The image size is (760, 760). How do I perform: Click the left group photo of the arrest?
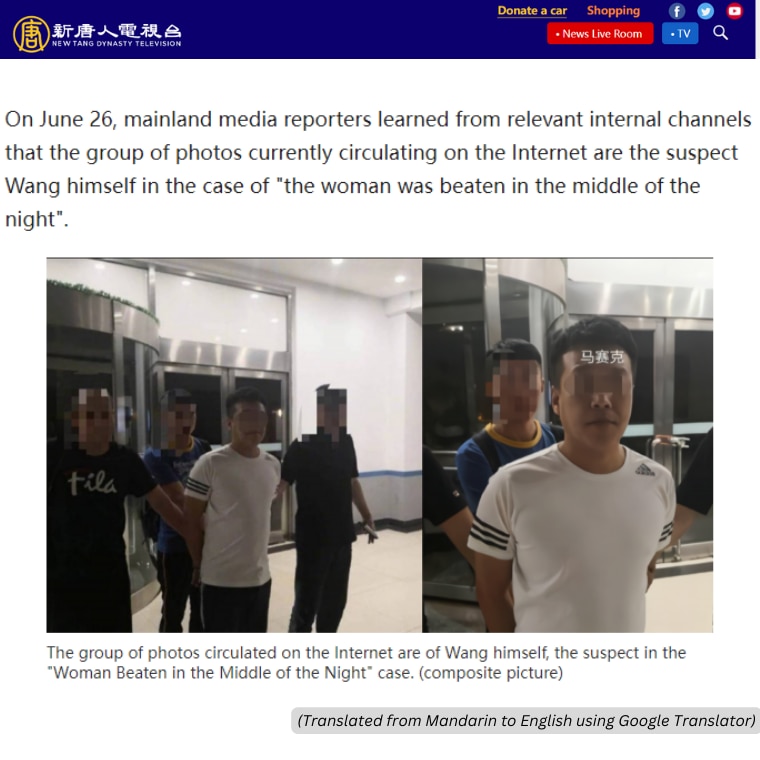pyautogui.click(x=234, y=445)
